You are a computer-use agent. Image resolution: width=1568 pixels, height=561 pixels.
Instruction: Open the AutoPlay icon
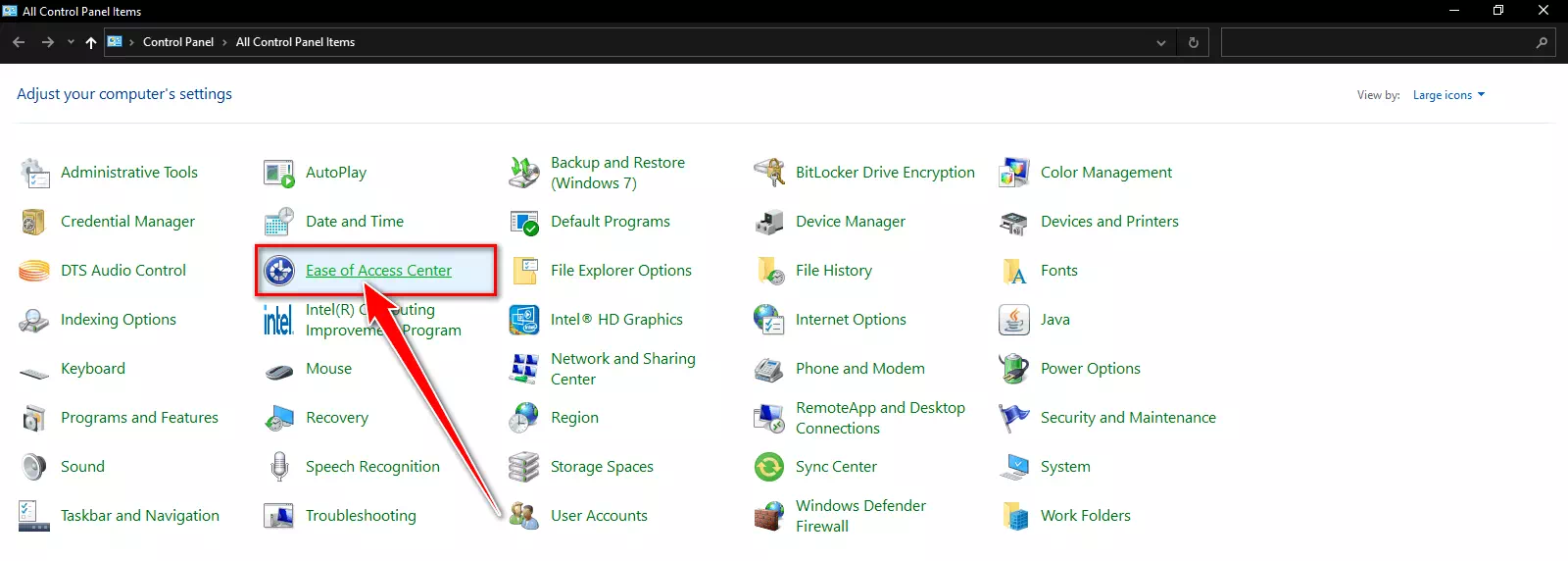279,173
